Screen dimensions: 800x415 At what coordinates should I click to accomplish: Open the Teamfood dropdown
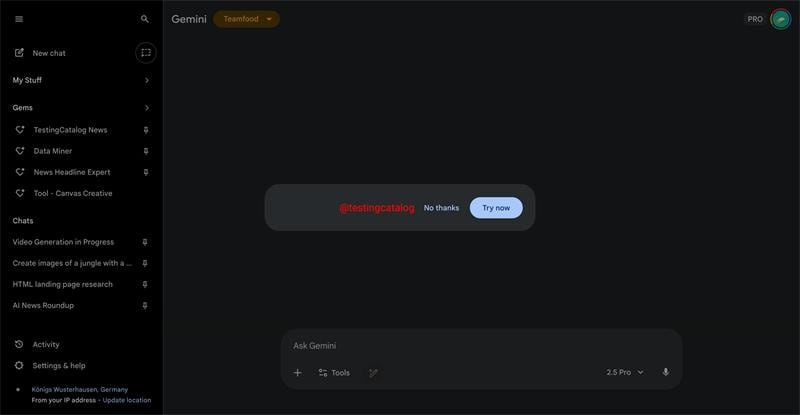tap(246, 19)
